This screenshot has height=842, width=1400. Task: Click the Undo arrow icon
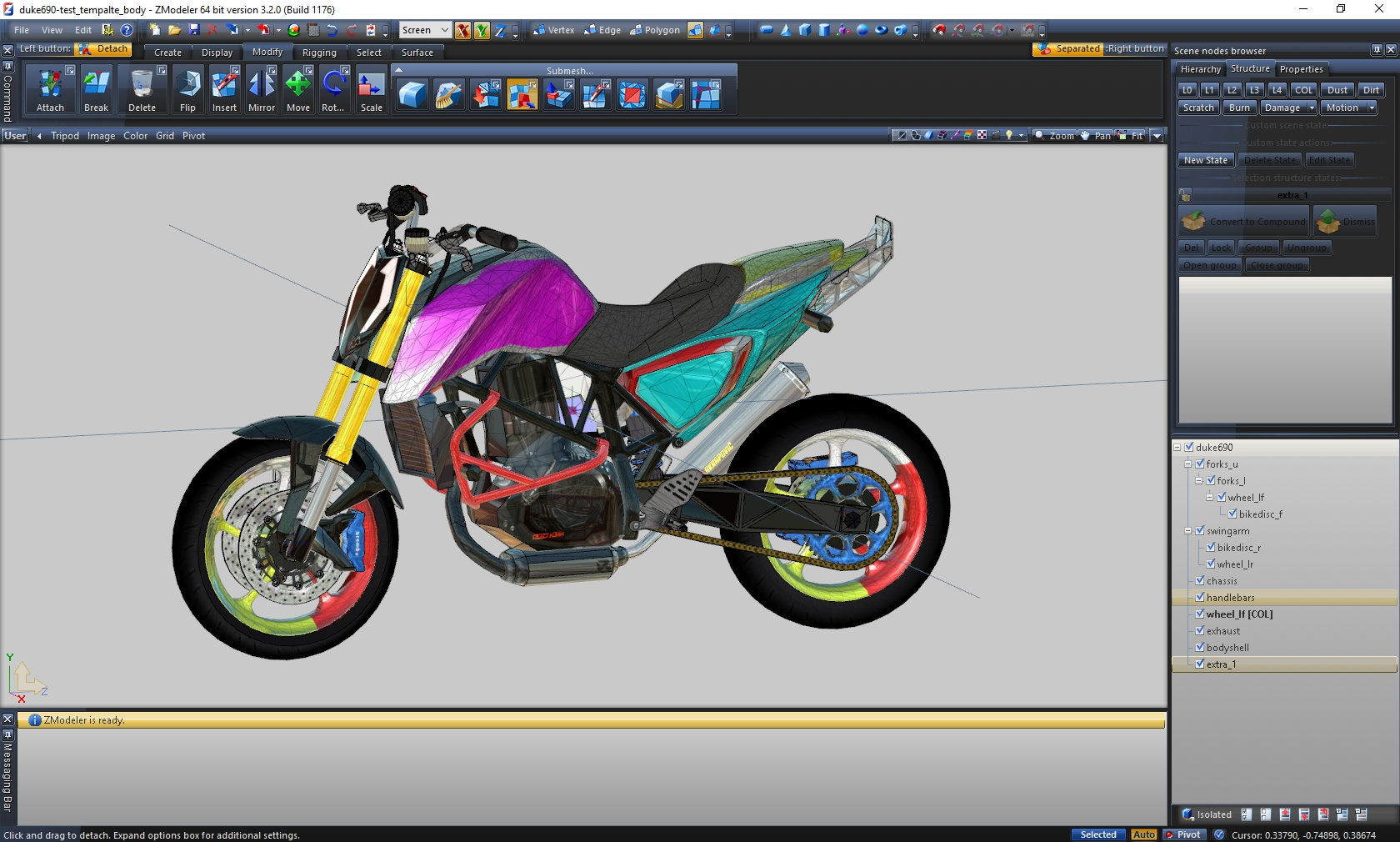pyautogui.click(x=332, y=30)
